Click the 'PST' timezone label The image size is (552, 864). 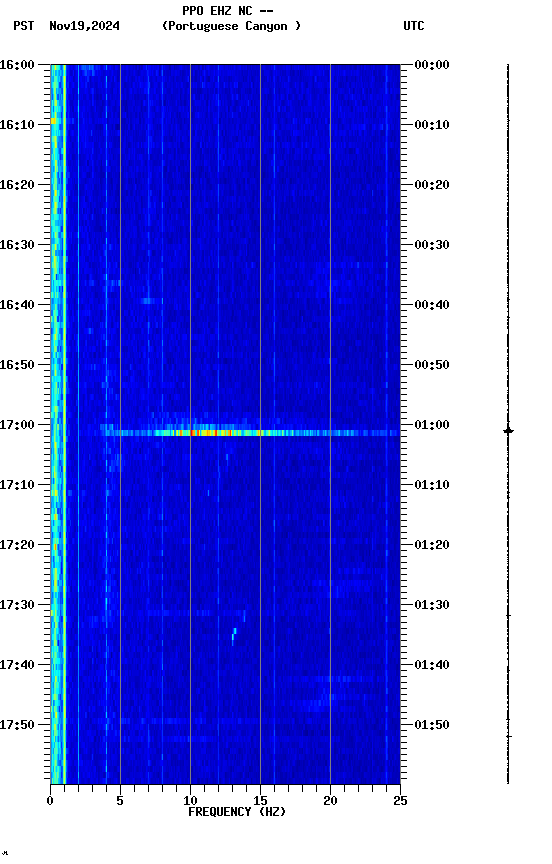click(24, 26)
